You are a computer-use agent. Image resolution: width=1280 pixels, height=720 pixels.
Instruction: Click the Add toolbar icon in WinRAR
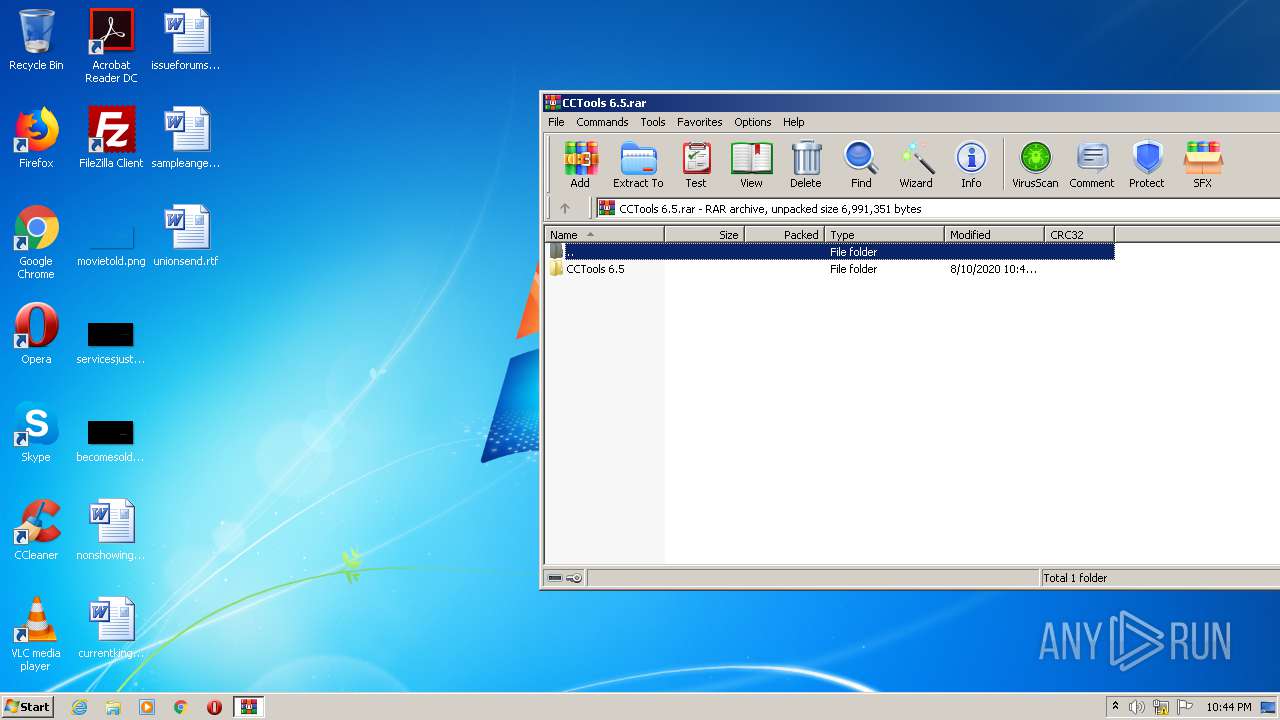580,164
